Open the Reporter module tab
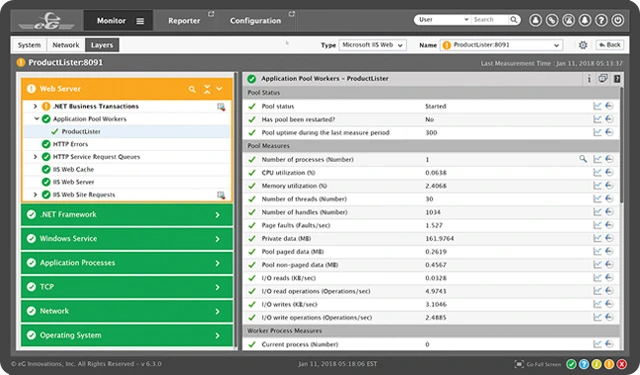 [x=184, y=21]
